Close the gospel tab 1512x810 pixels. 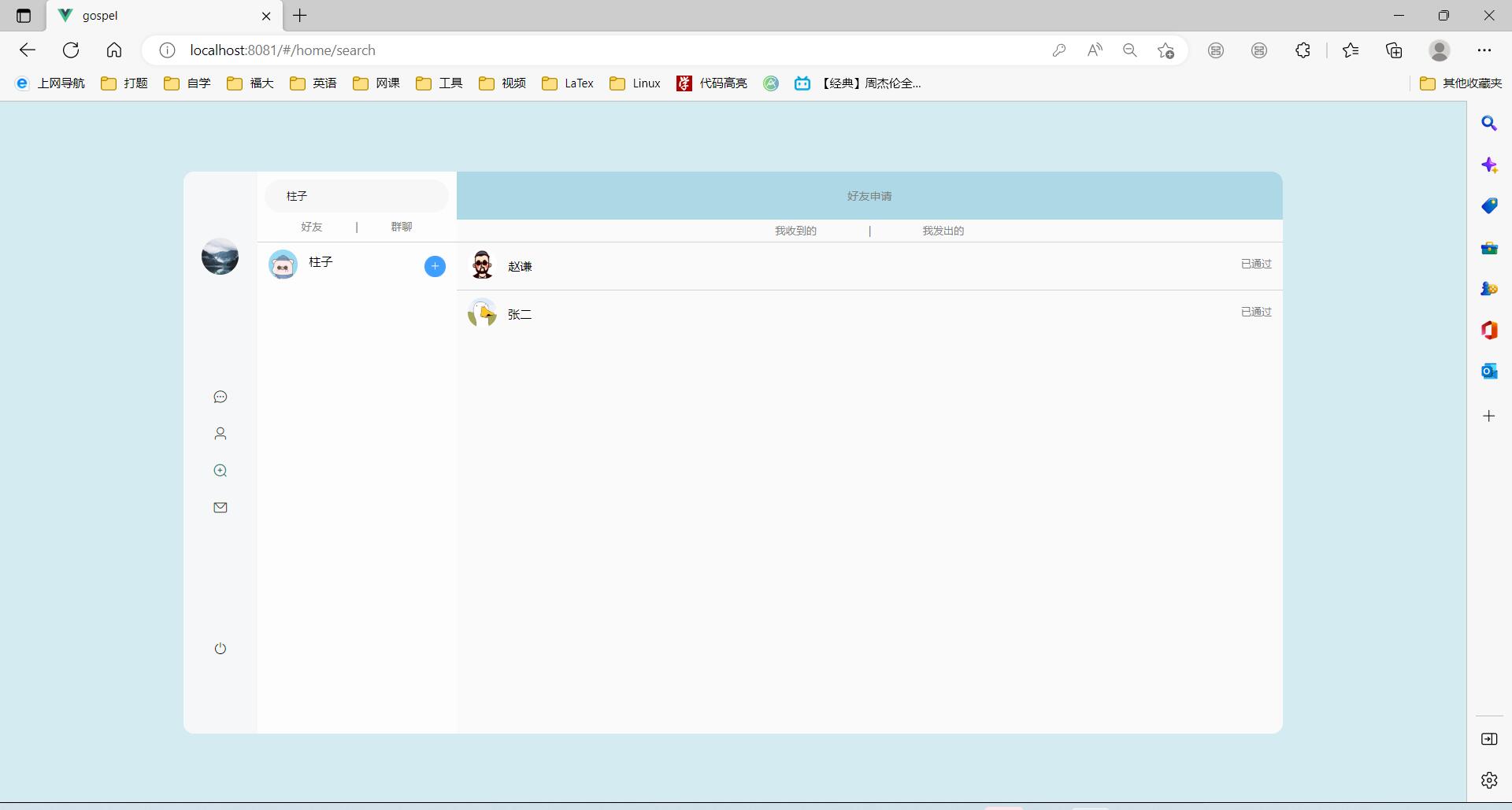266,16
